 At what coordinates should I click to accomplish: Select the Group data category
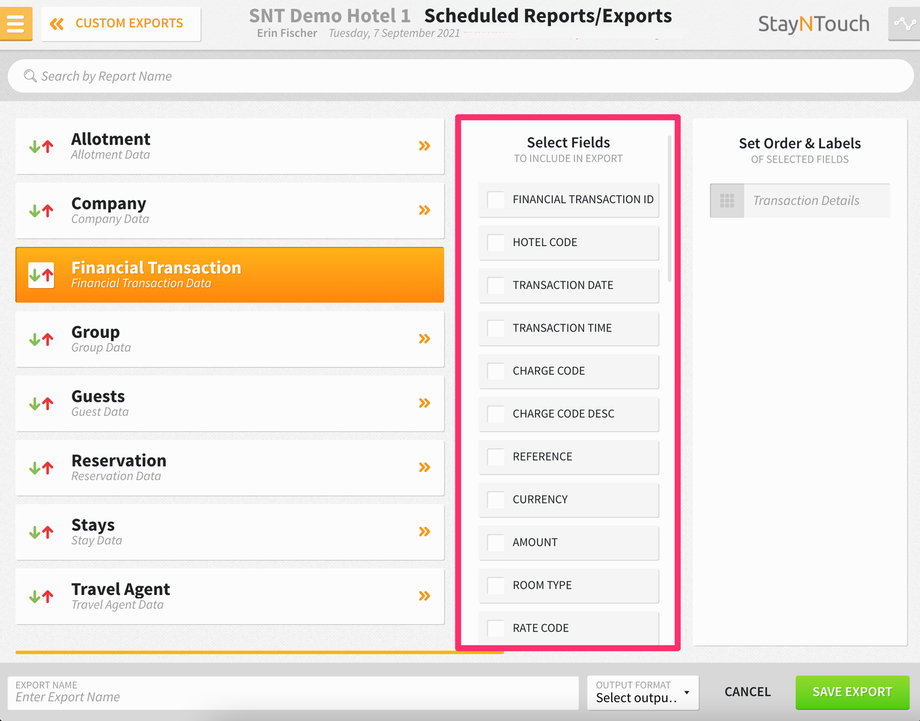pos(229,339)
